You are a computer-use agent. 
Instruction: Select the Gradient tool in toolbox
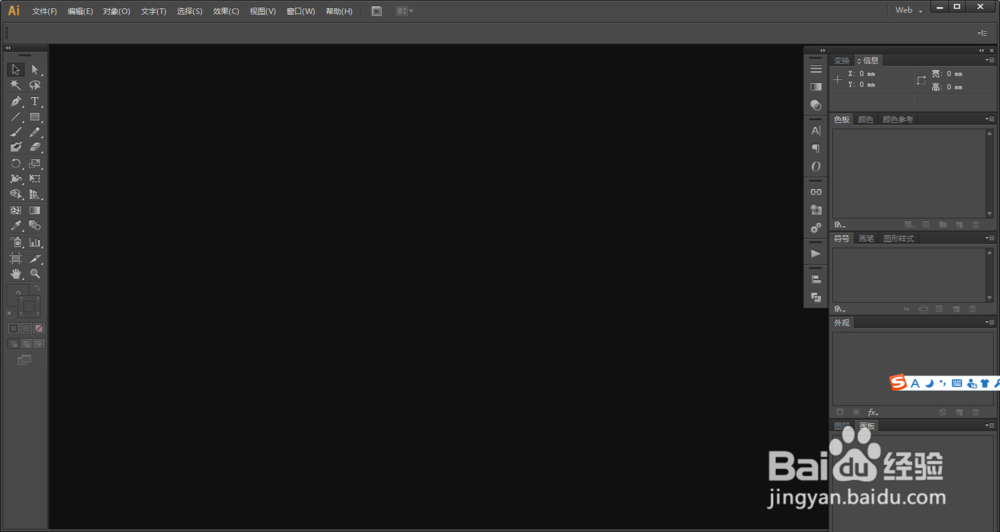pos(35,211)
